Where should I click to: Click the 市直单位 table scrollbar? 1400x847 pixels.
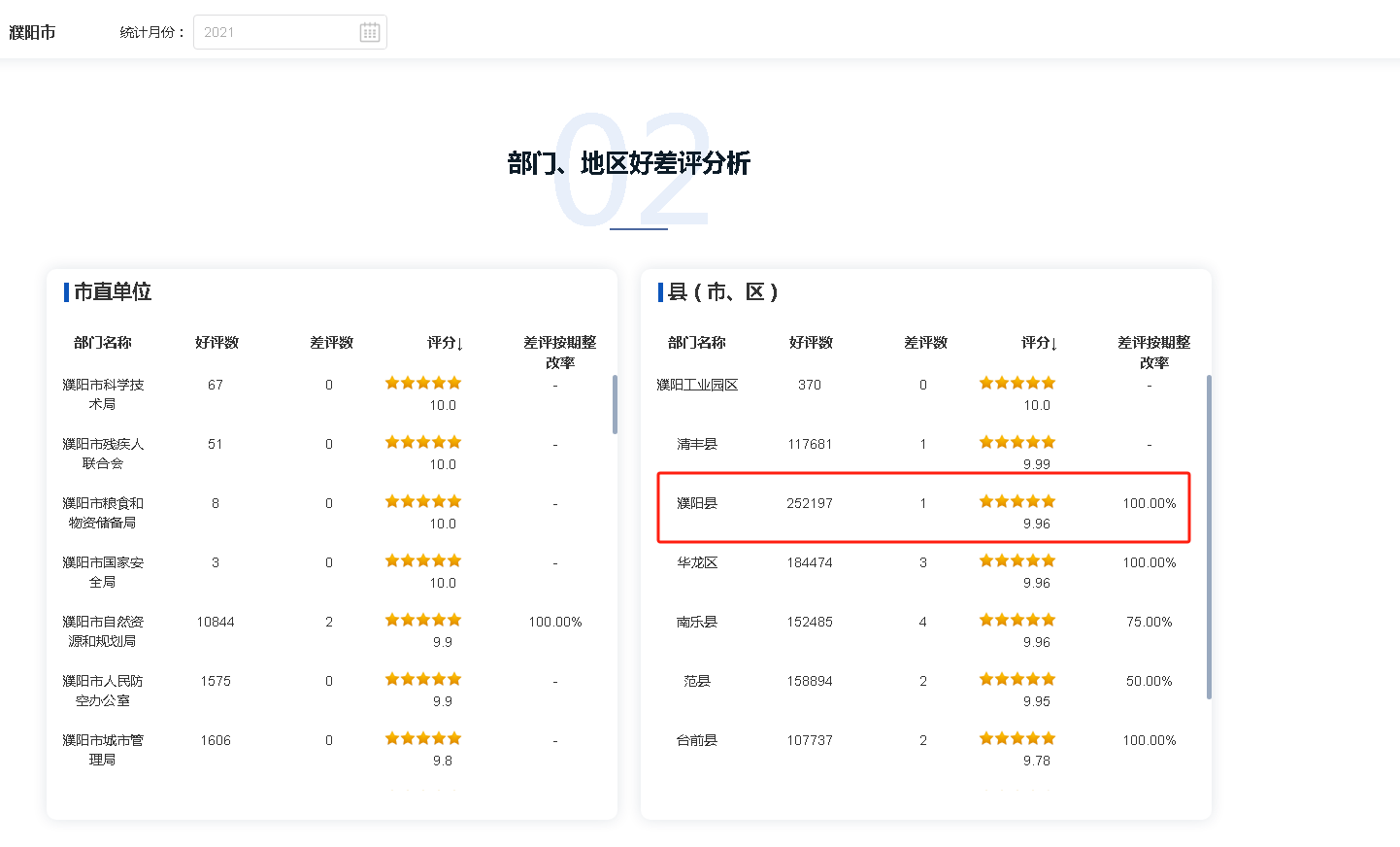615,404
